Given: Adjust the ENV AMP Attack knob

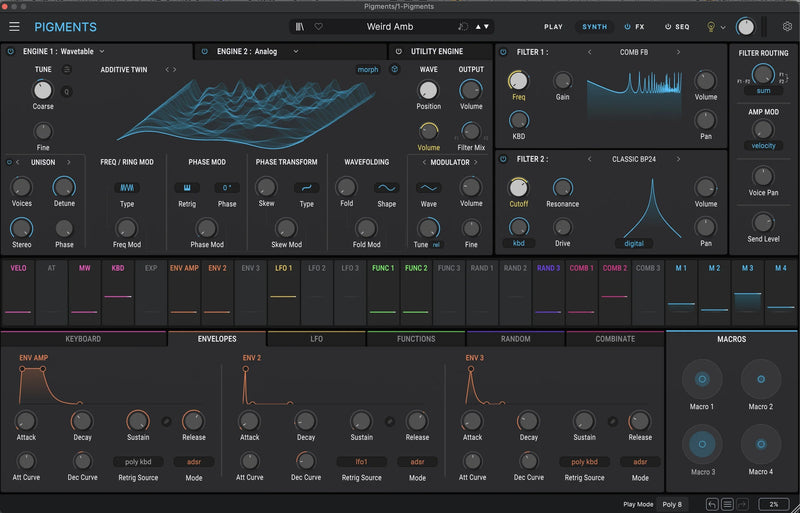Looking at the screenshot, I should (x=25, y=421).
